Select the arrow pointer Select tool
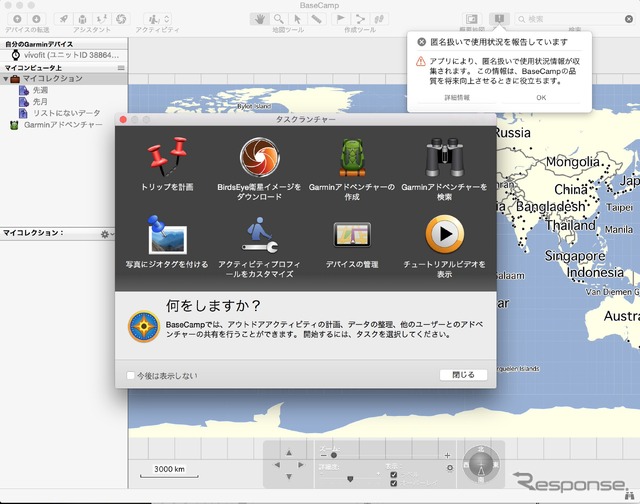The image size is (640, 504). click(298, 19)
